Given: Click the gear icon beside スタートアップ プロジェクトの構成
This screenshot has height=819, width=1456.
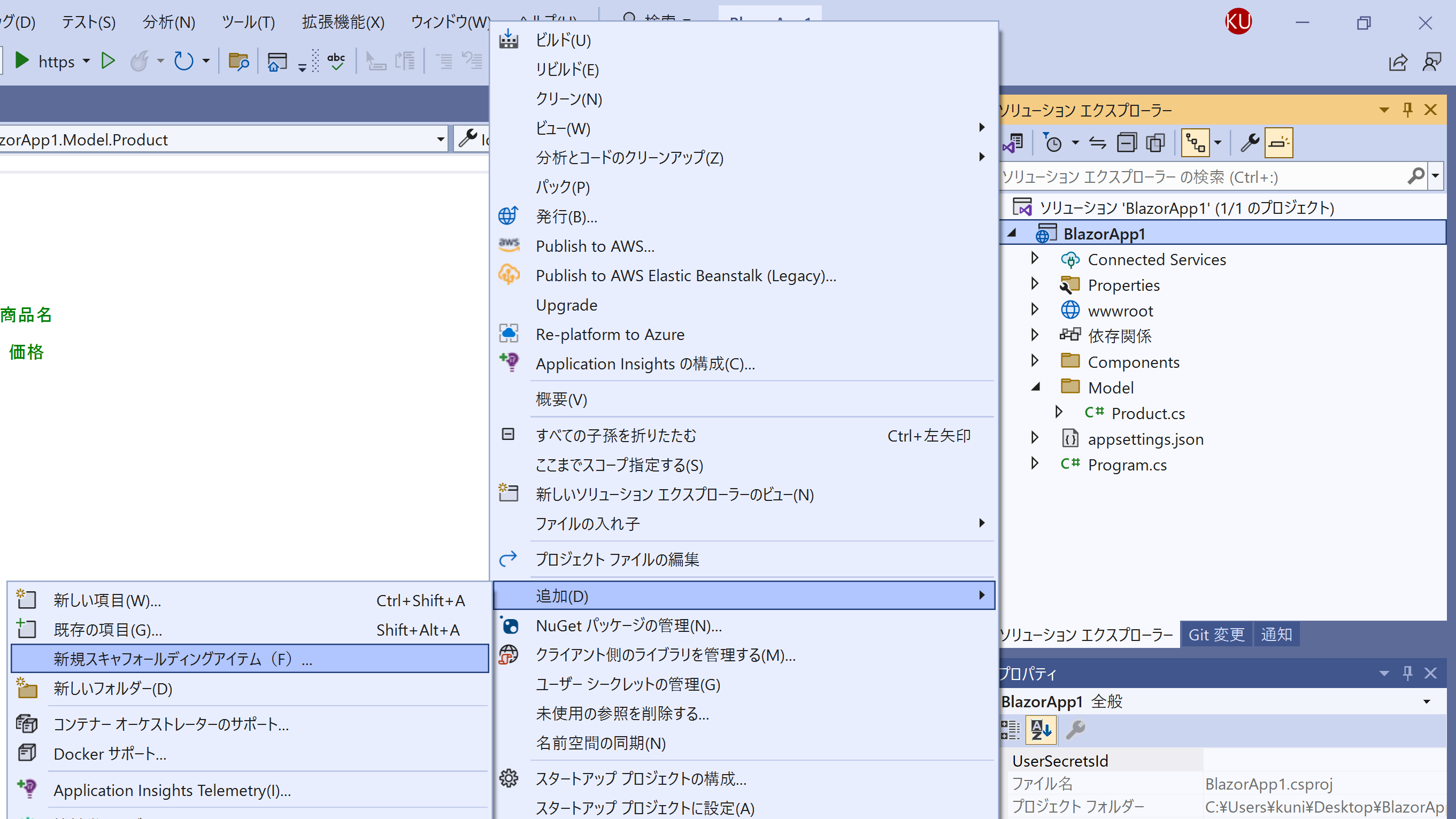Looking at the screenshot, I should tap(509, 778).
